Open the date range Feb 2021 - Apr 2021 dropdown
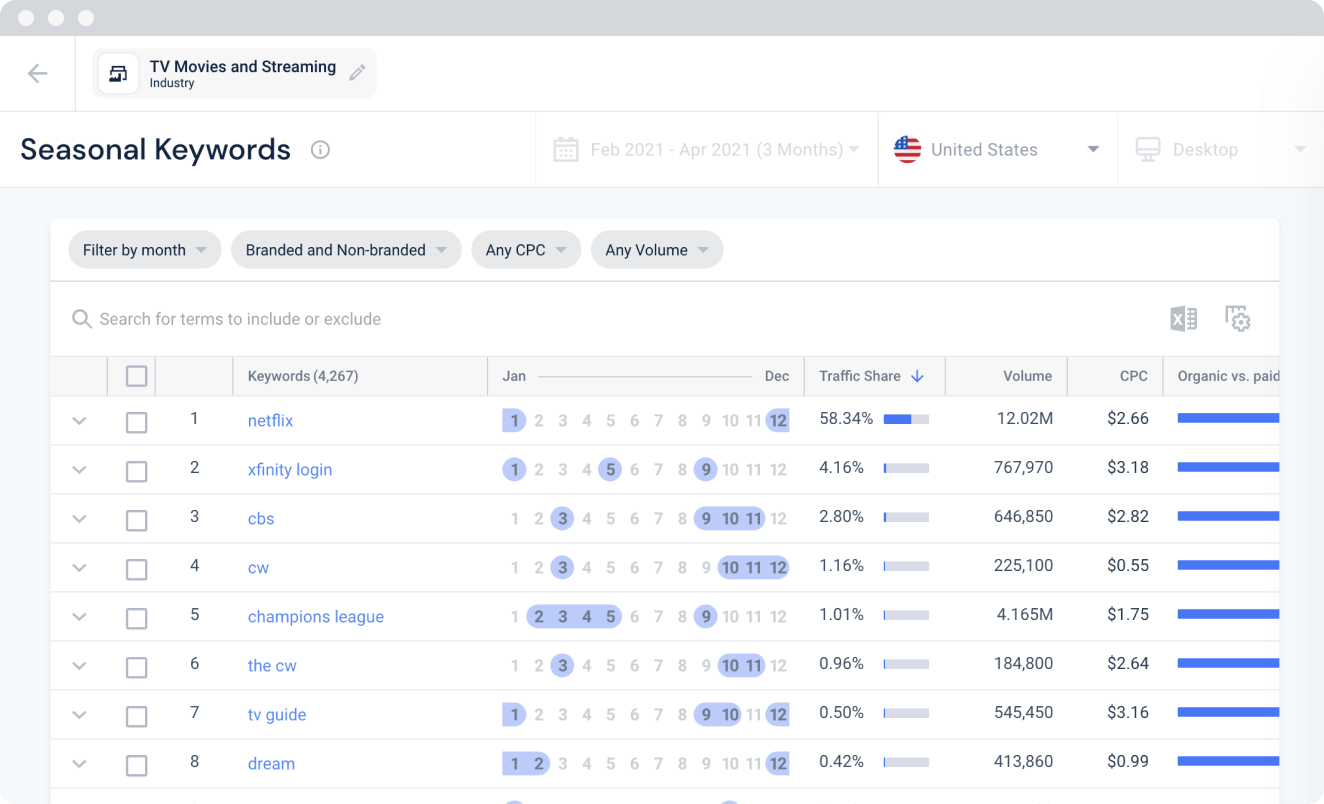Image resolution: width=1324 pixels, height=804 pixels. 707,150
